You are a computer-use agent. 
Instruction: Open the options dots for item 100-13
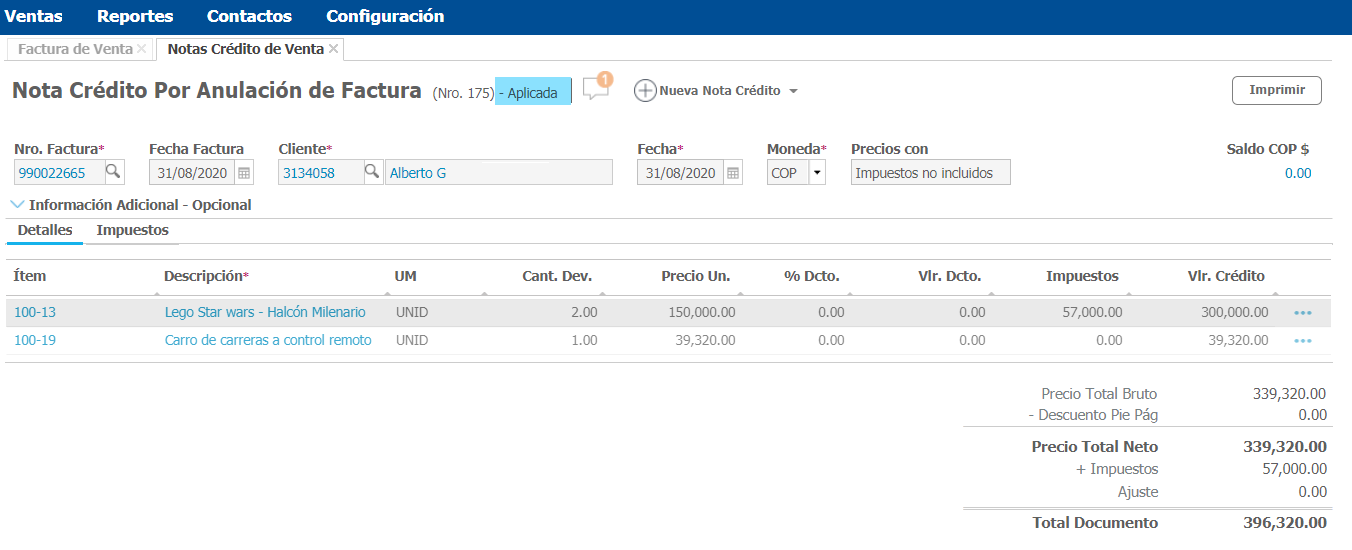tap(1302, 313)
